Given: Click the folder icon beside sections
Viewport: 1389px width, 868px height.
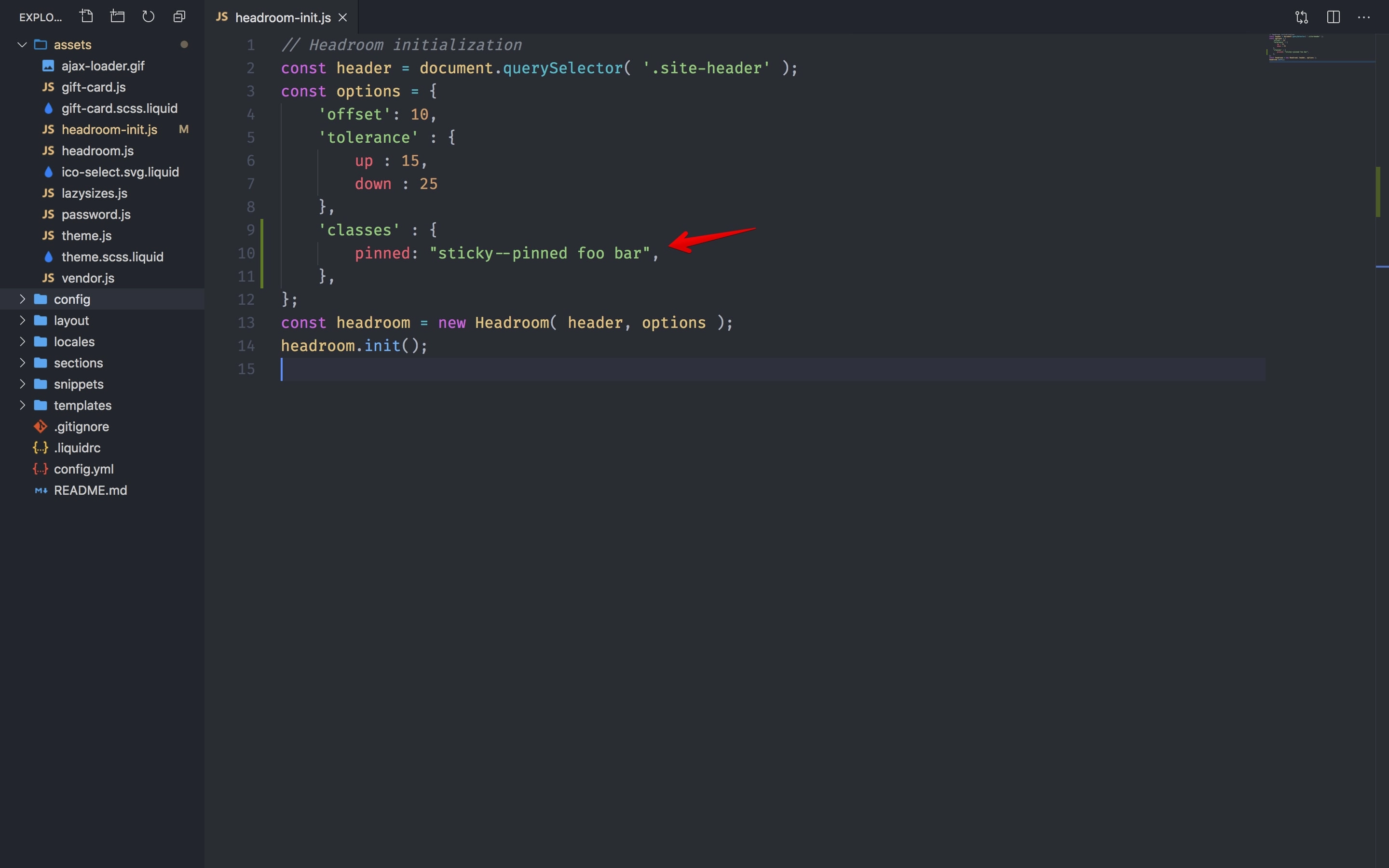Looking at the screenshot, I should coord(40,363).
